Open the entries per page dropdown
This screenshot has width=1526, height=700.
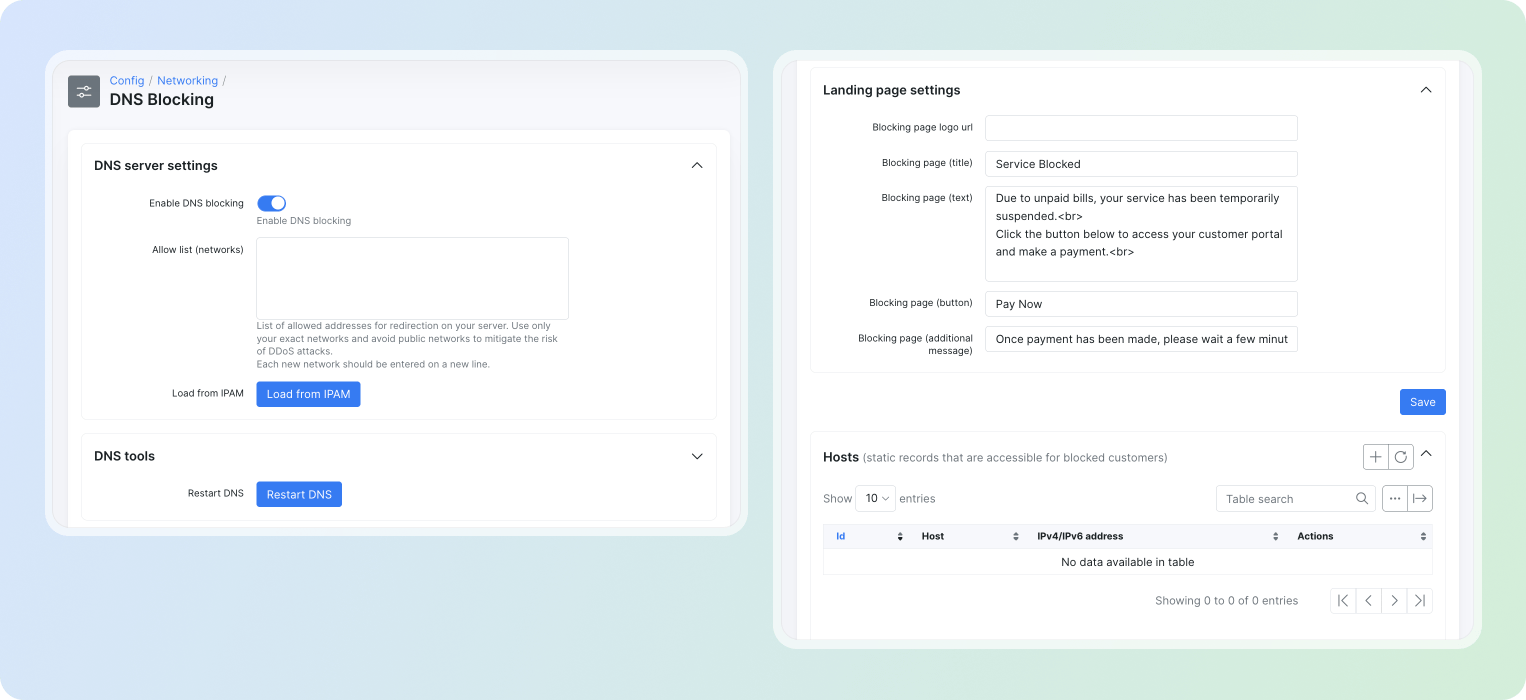875,498
